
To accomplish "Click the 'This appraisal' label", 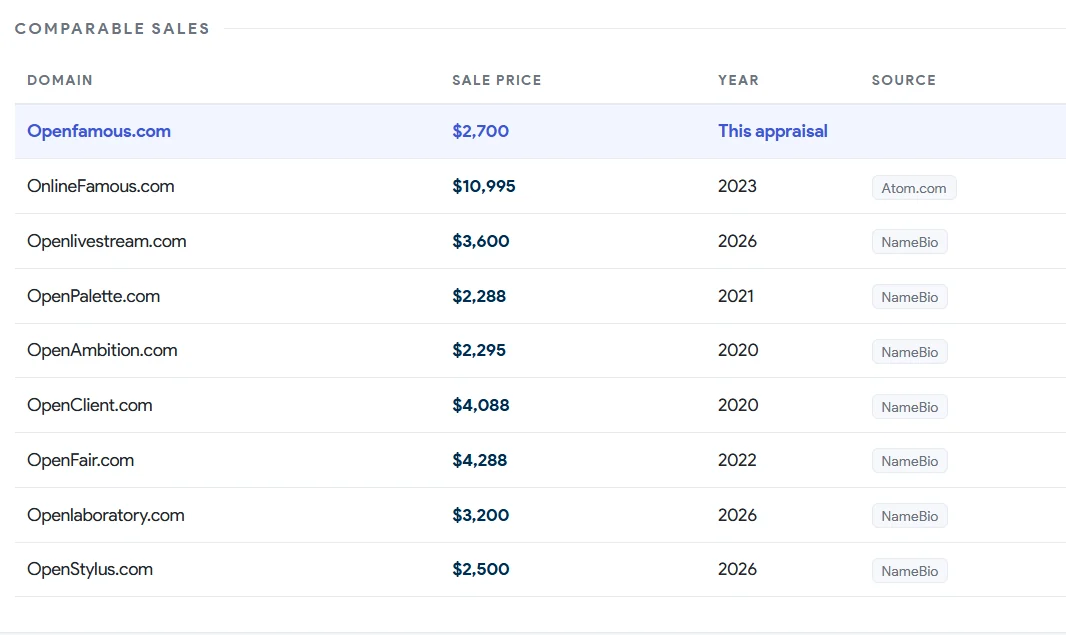I will (x=773, y=131).
